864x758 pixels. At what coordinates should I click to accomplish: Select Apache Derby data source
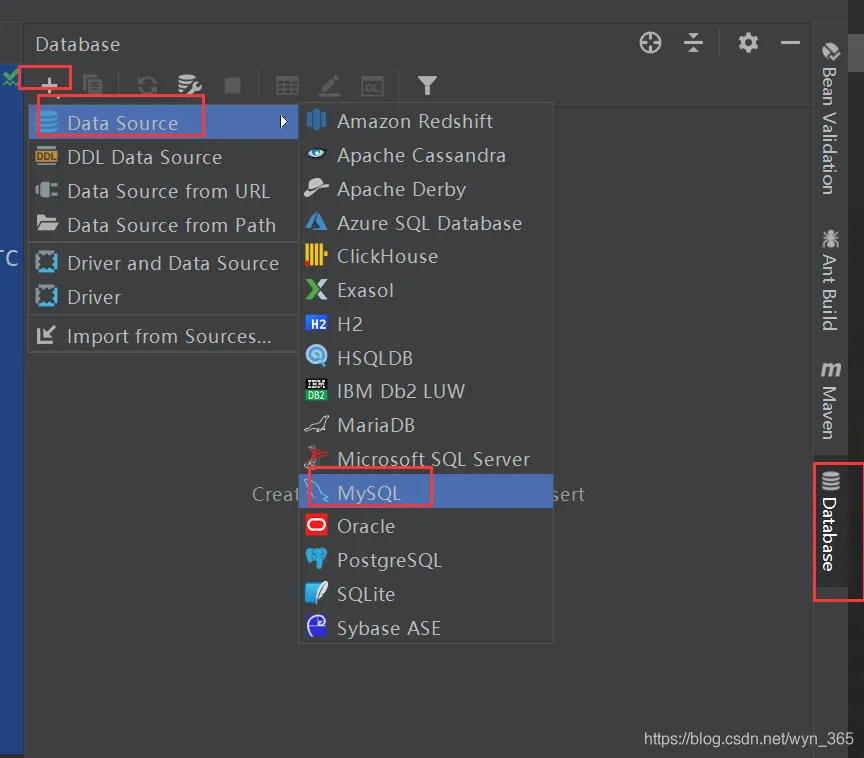(x=426, y=189)
